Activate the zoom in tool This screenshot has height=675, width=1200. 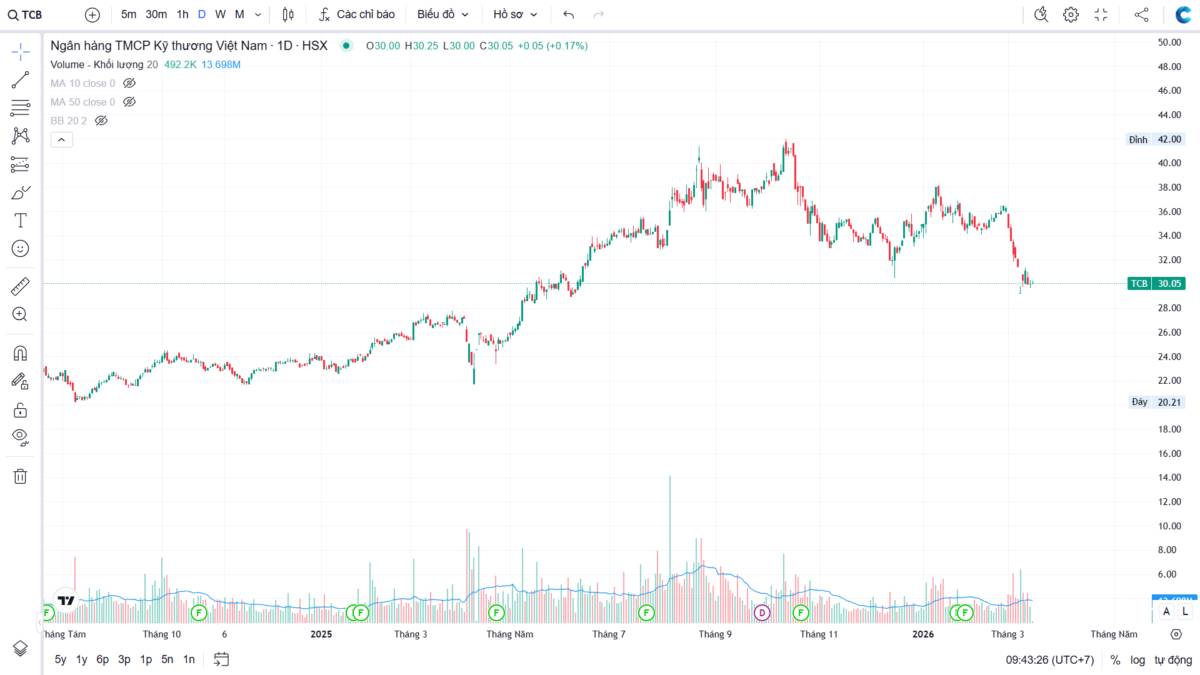[x=20, y=314]
